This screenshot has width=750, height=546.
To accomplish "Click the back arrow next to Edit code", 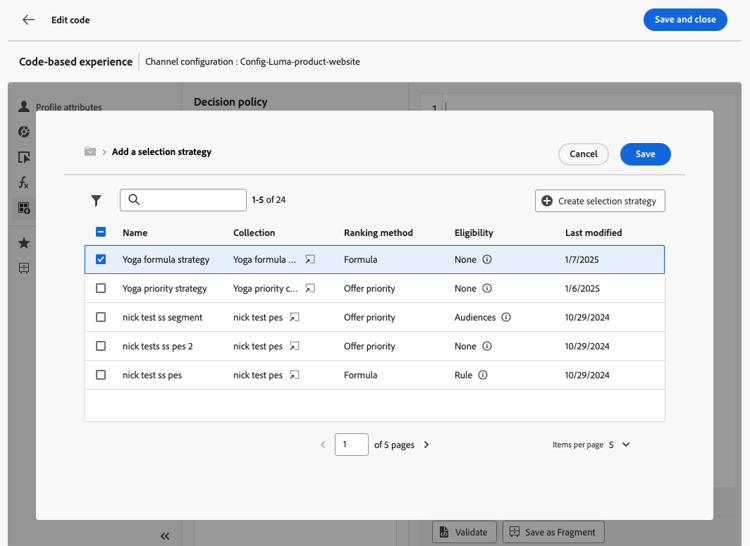I will 28,20.
